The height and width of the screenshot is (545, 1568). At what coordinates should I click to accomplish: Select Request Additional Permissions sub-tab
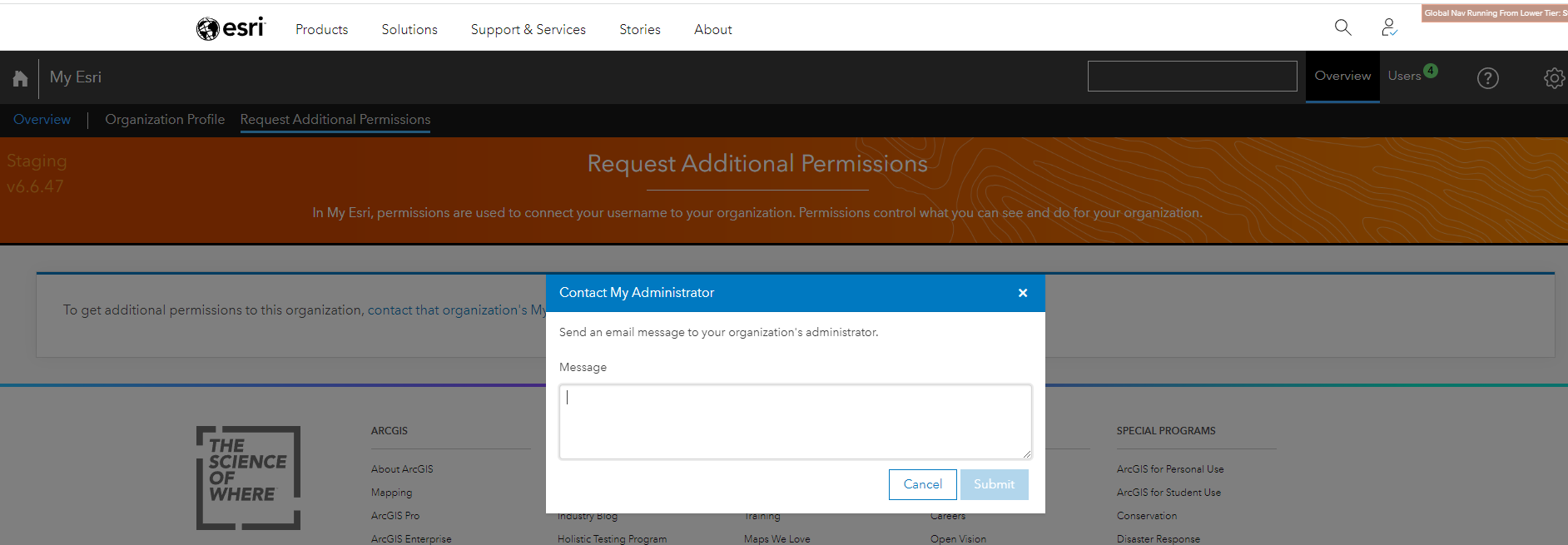pos(335,120)
